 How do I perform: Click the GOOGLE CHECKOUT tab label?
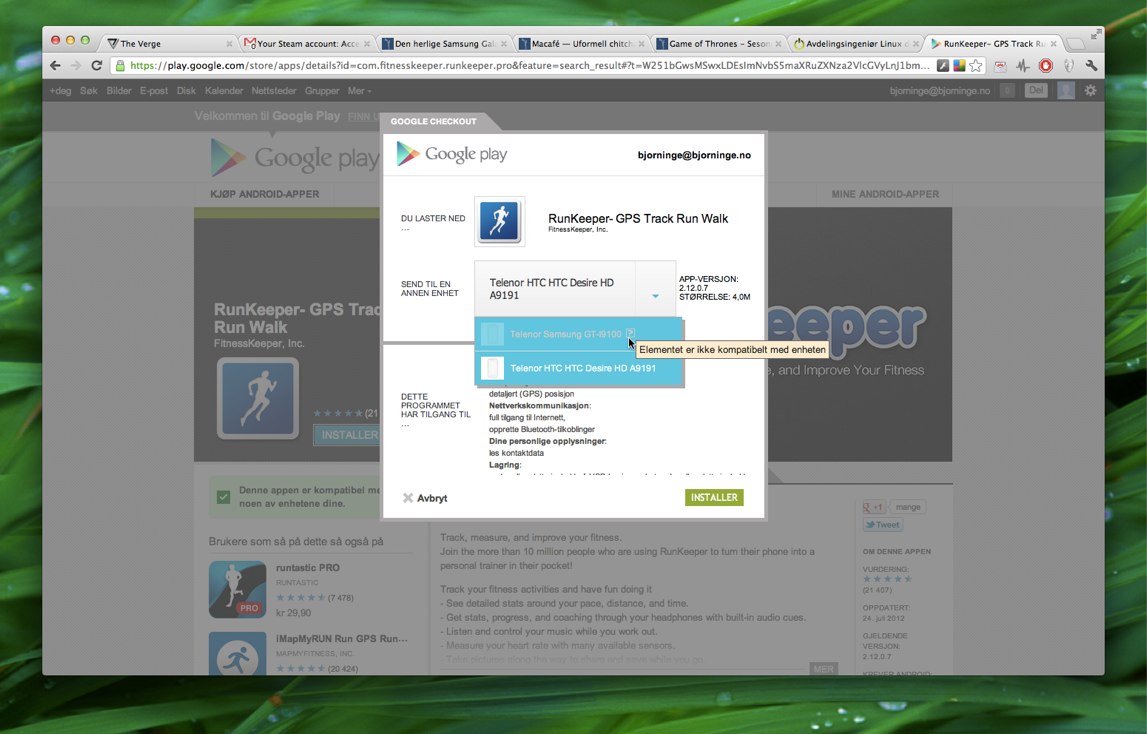[x=433, y=121]
